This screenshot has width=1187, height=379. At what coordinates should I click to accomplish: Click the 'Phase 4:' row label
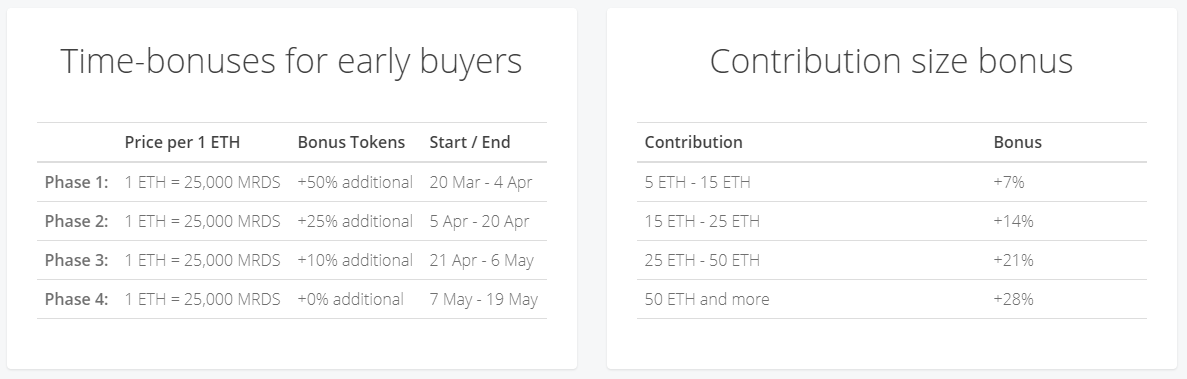click(x=76, y=299)
